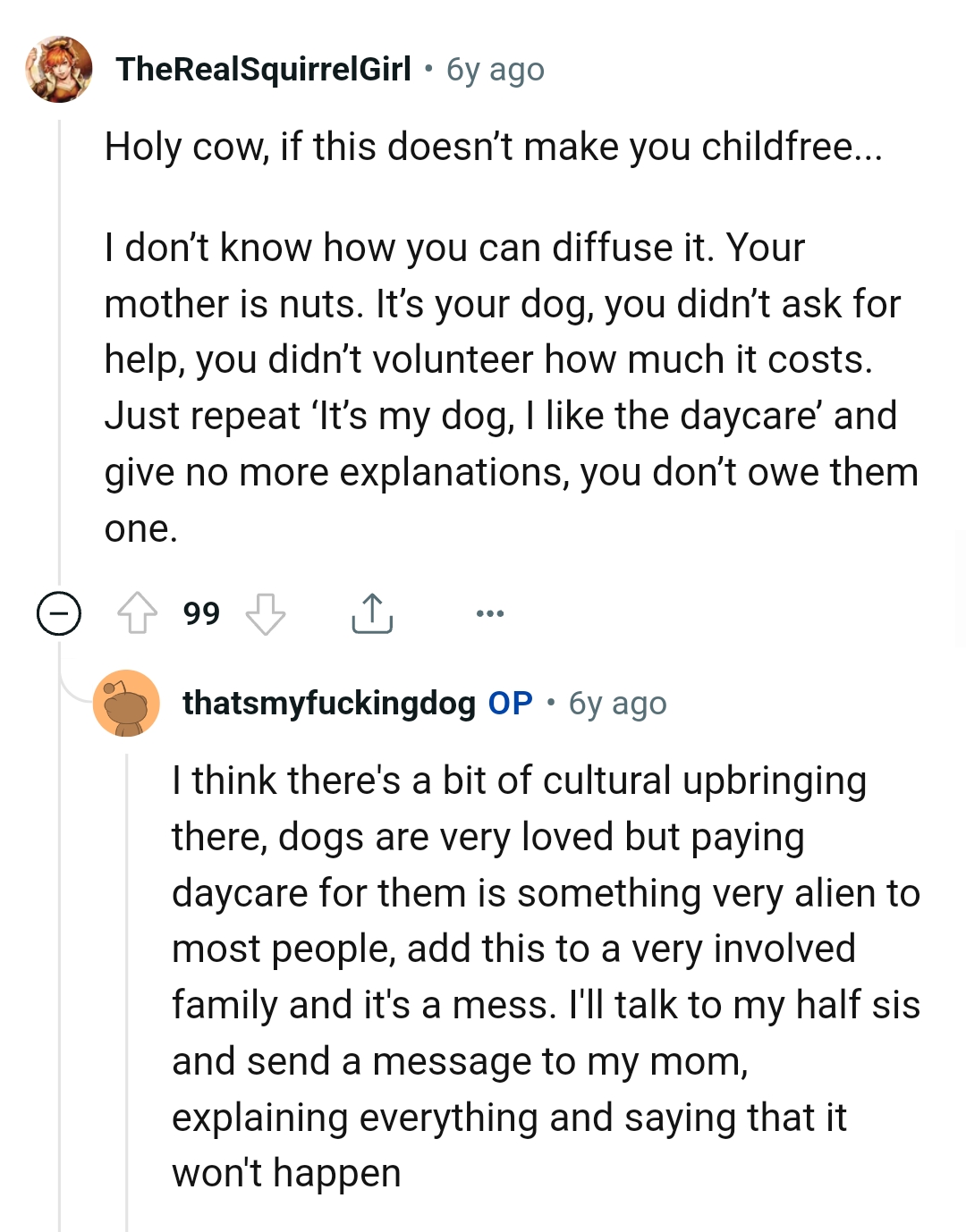Open thatsmyfuckingdog's user profile name

[328, 704]
